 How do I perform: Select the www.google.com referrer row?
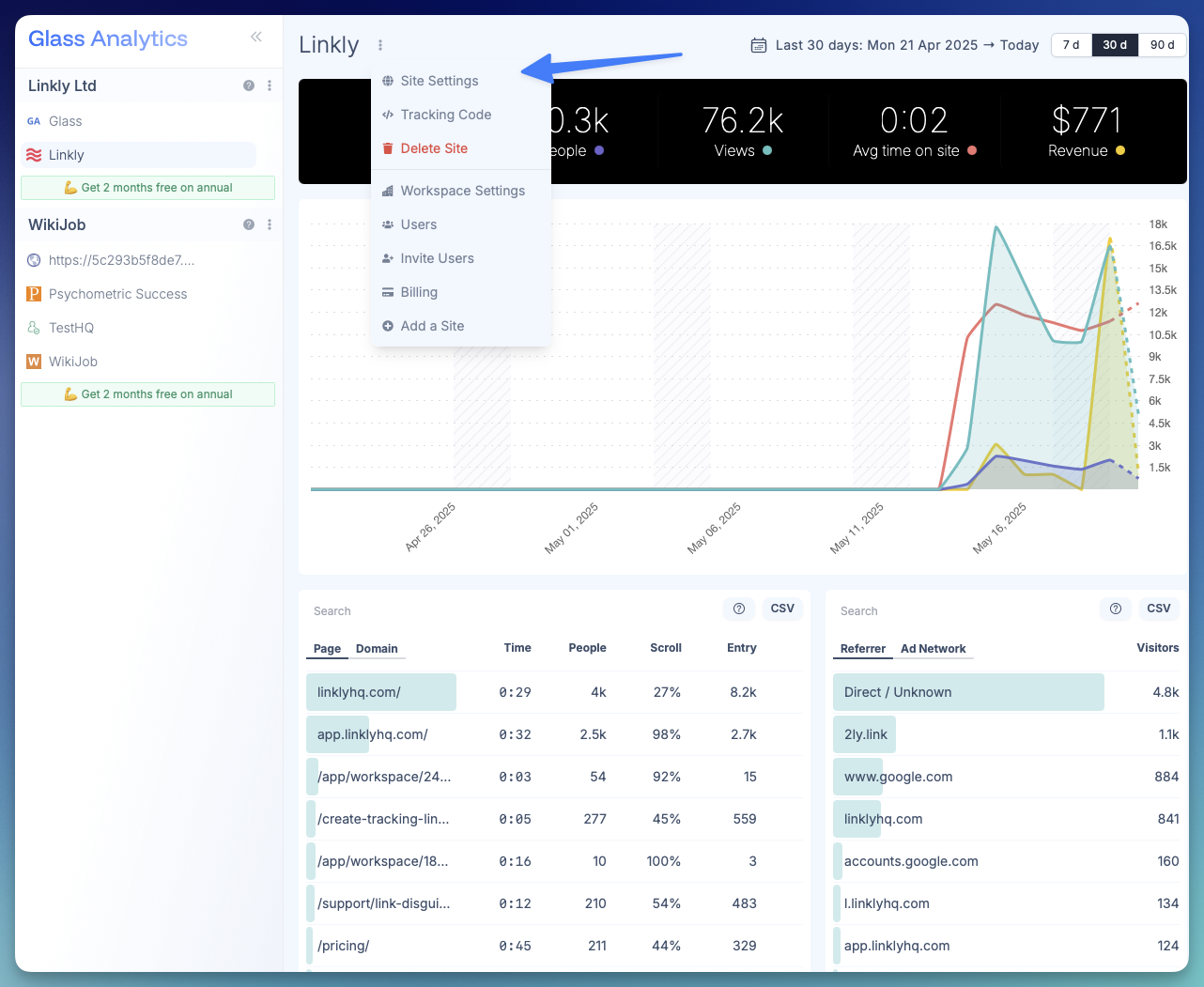click(x=1006, y=777)
